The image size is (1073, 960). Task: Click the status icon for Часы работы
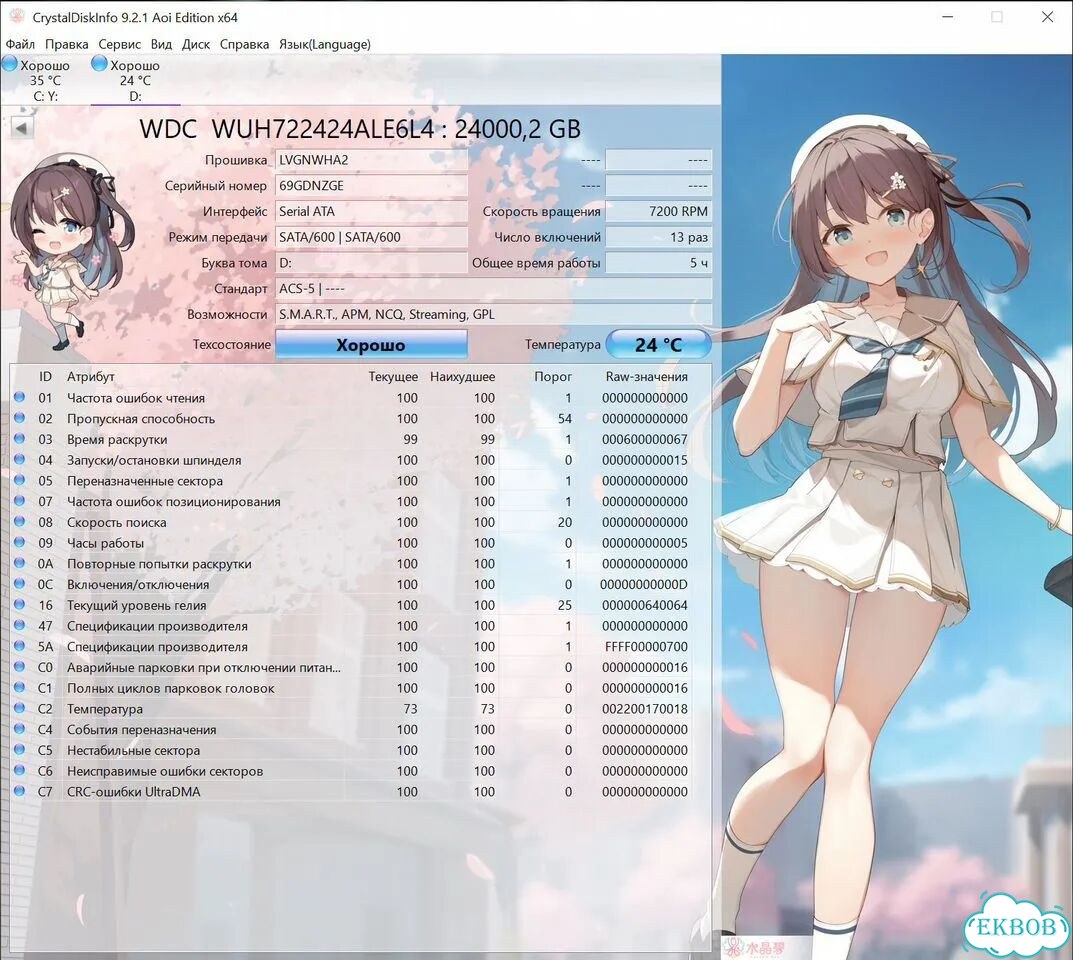[19, 542]
